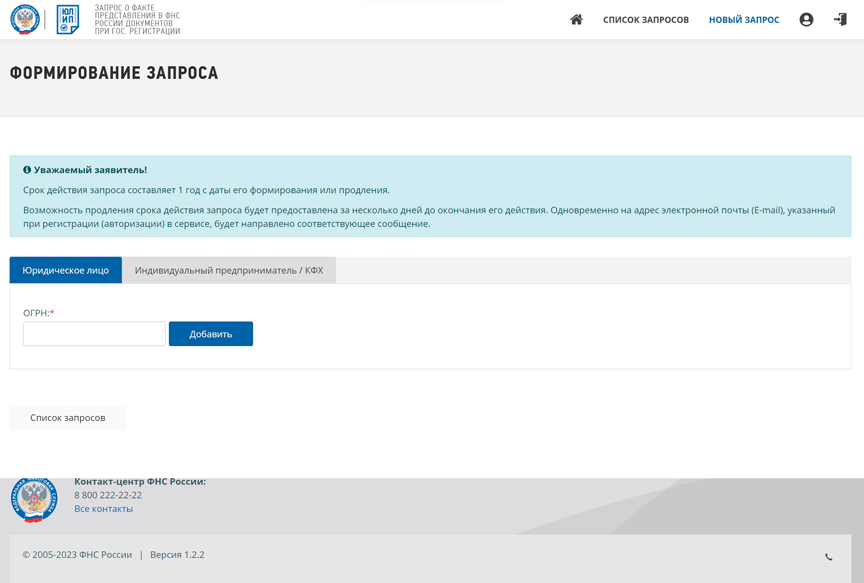The height and width of the screenshot is (583, 864).
Task: Go to home page via house icon
Action: 576,20
